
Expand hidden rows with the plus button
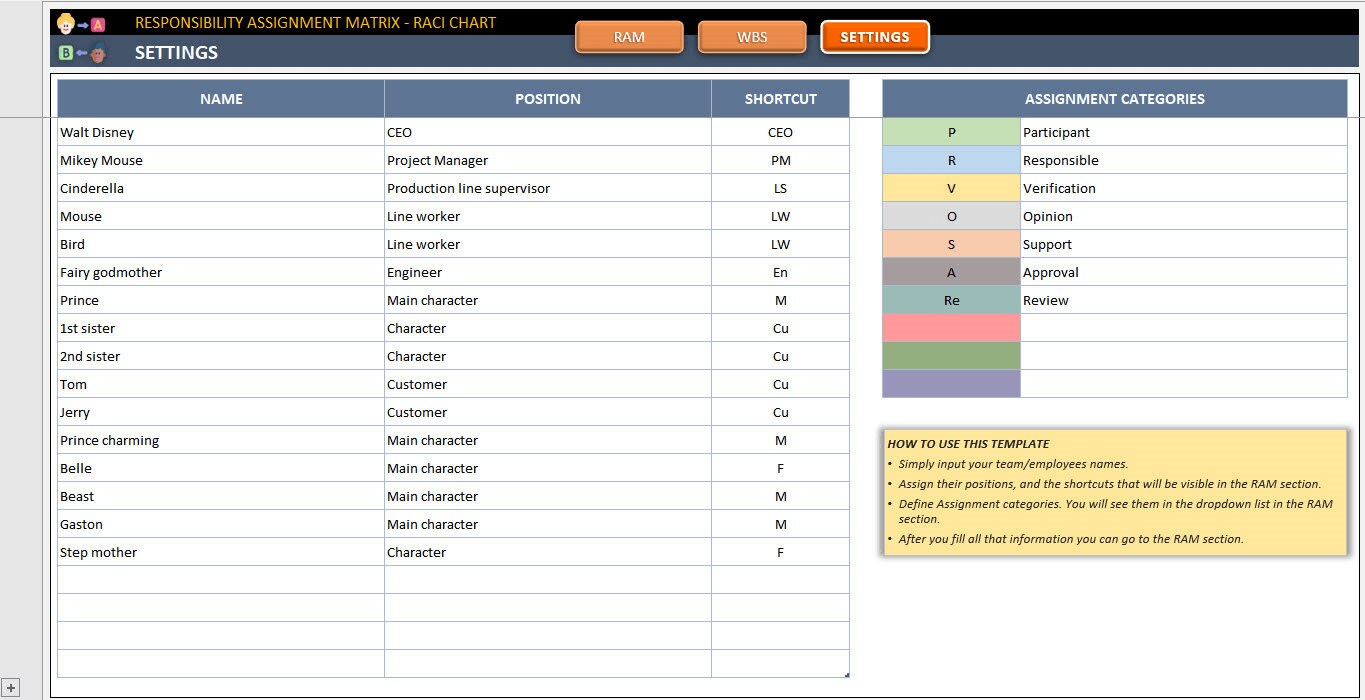(x=11, y=688)
